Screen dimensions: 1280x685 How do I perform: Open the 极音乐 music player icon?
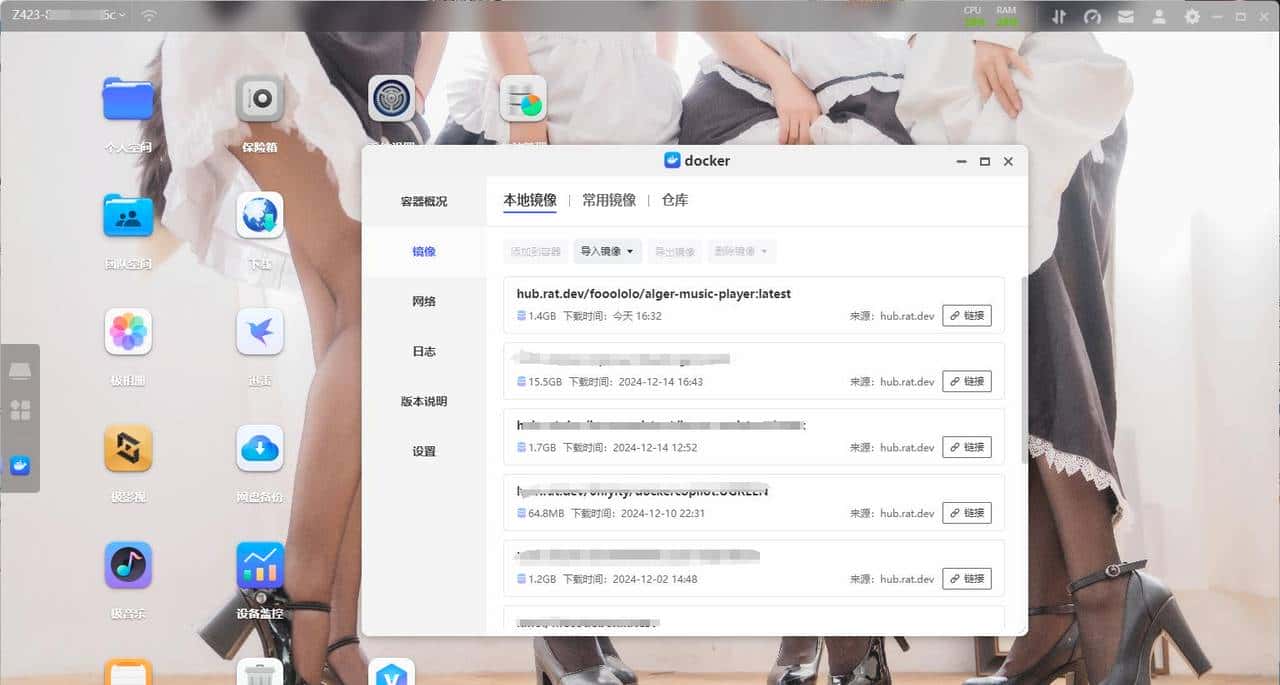click(127, 565)
